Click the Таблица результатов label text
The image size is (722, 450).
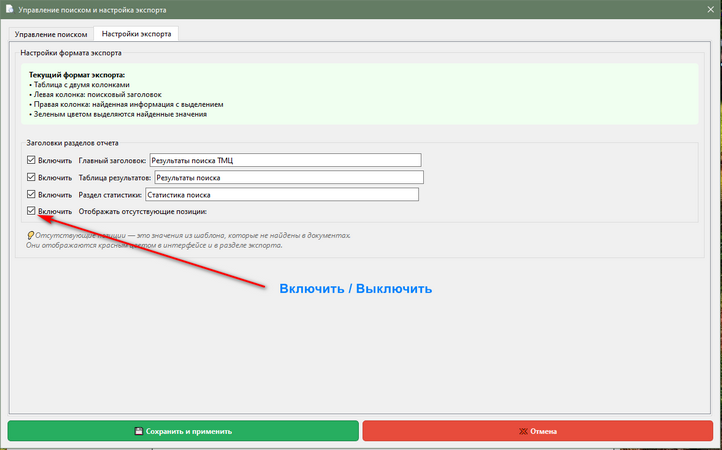115,178
